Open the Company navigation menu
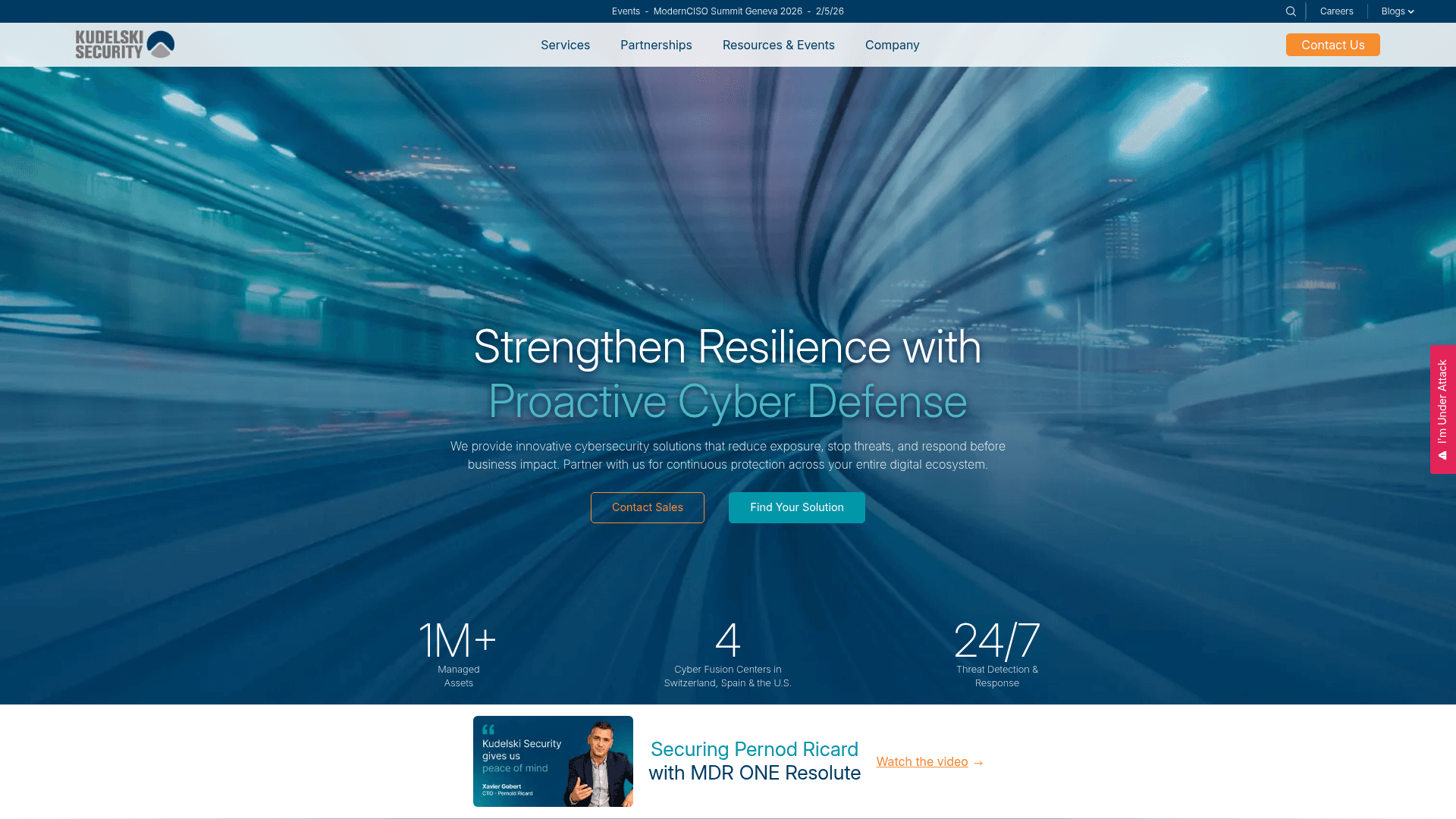 coord(892,45)
